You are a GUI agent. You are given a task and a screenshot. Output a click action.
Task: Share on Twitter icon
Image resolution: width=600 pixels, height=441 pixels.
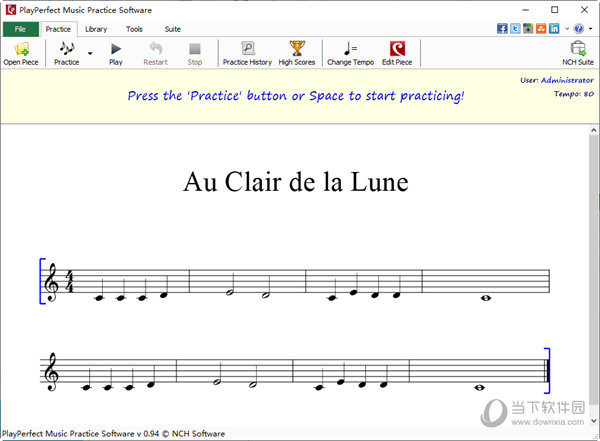pyautogui.click(x=515, y=29)
